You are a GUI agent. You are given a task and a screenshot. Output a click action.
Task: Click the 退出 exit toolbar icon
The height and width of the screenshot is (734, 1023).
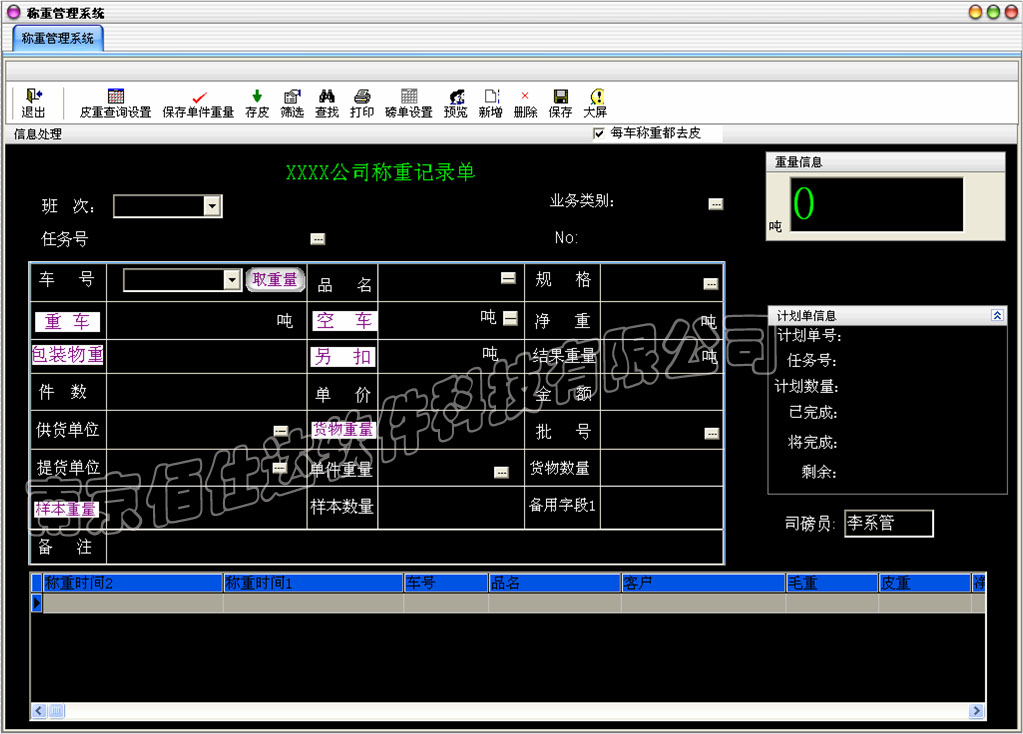[x=33, y=103]
